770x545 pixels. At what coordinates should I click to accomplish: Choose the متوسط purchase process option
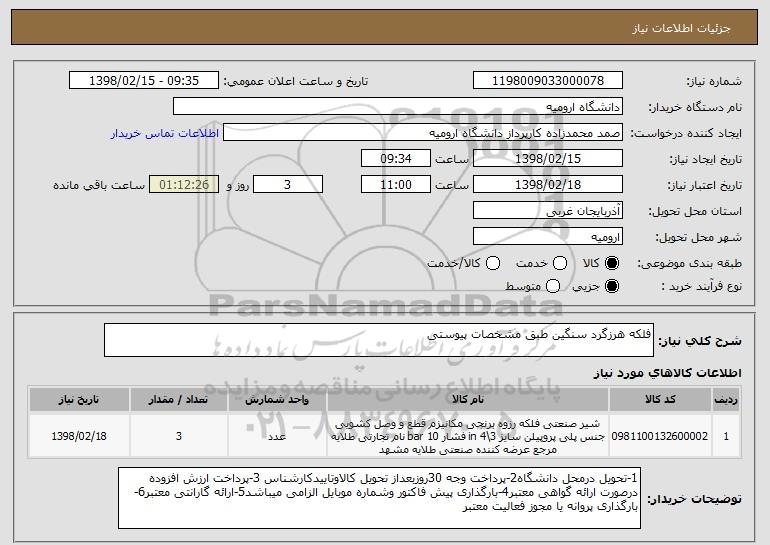553,286
